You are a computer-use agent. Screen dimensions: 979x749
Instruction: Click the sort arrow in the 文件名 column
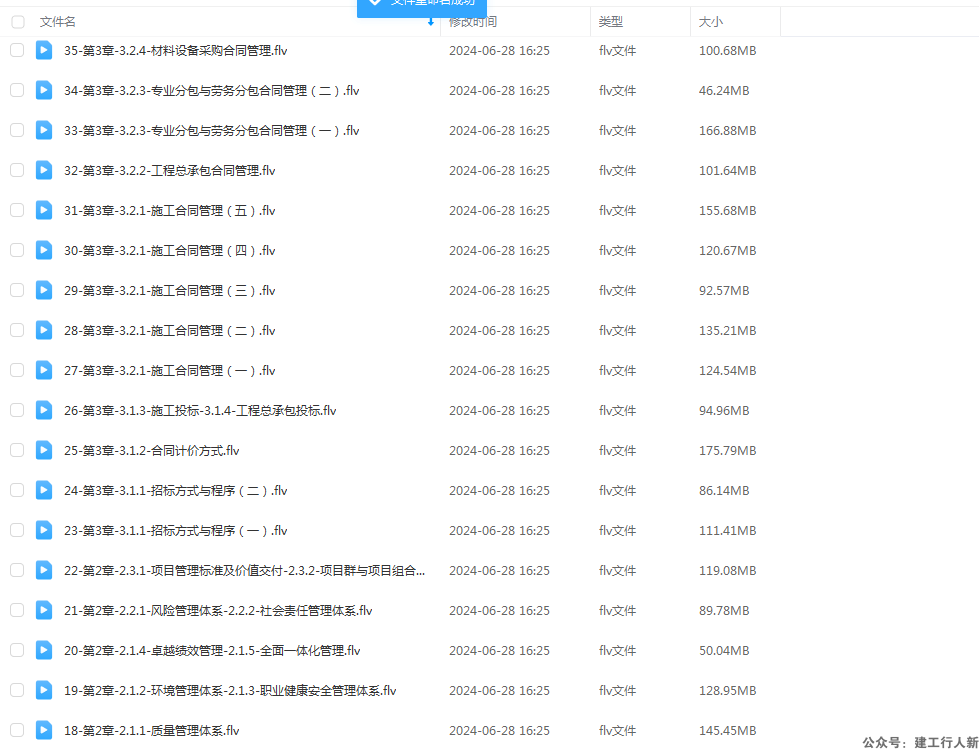click(431, 22)
